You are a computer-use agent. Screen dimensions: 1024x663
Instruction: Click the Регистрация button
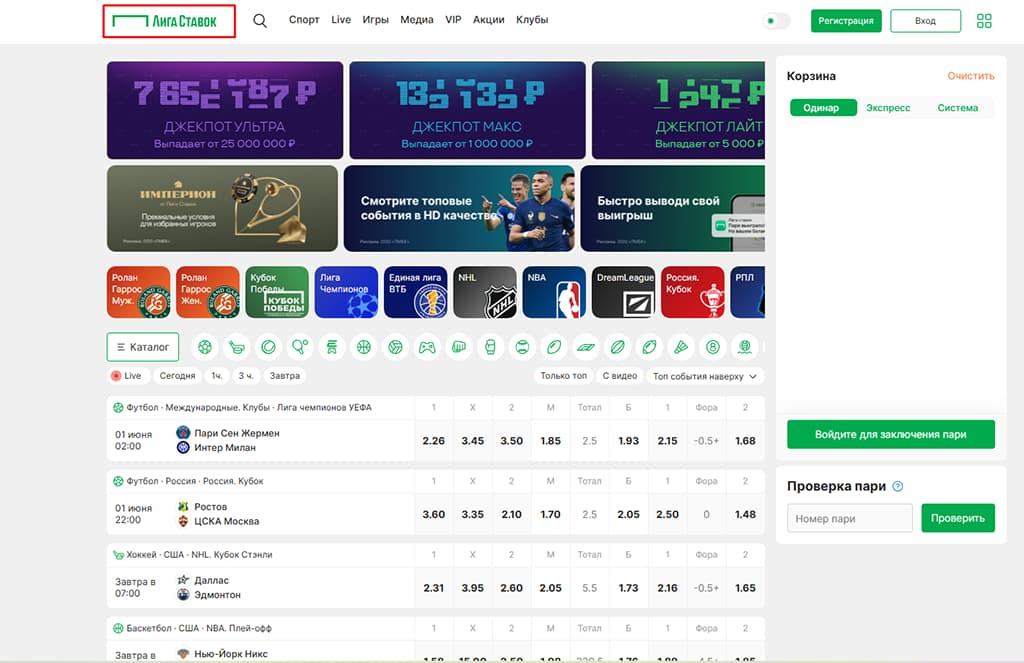click(846, 21)
